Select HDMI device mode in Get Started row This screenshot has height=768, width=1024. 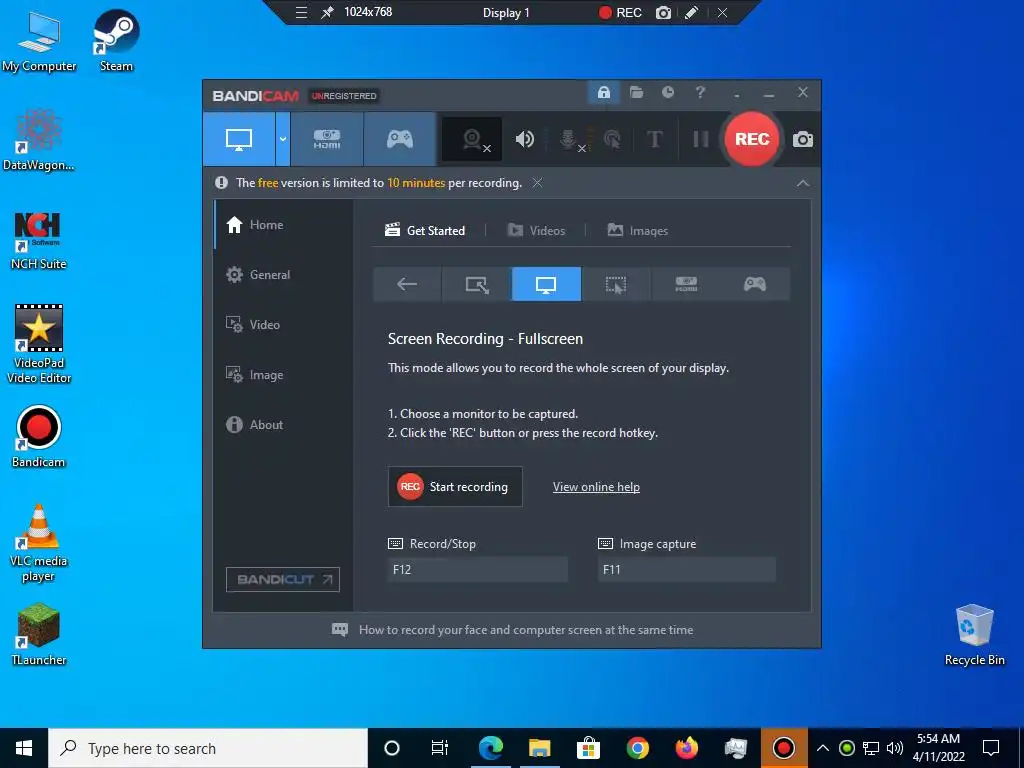[x=686, y=284]
